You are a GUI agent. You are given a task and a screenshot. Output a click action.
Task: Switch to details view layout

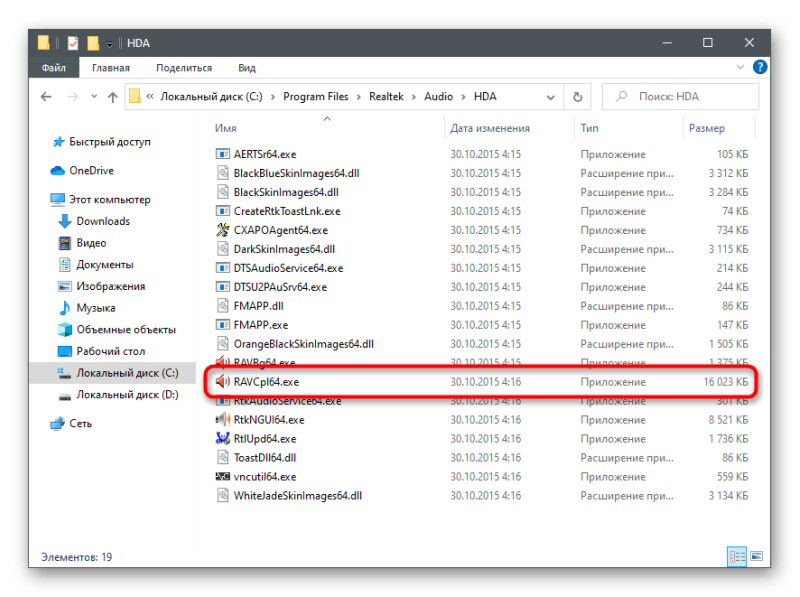pyautogui.click(x=737, y=556)
